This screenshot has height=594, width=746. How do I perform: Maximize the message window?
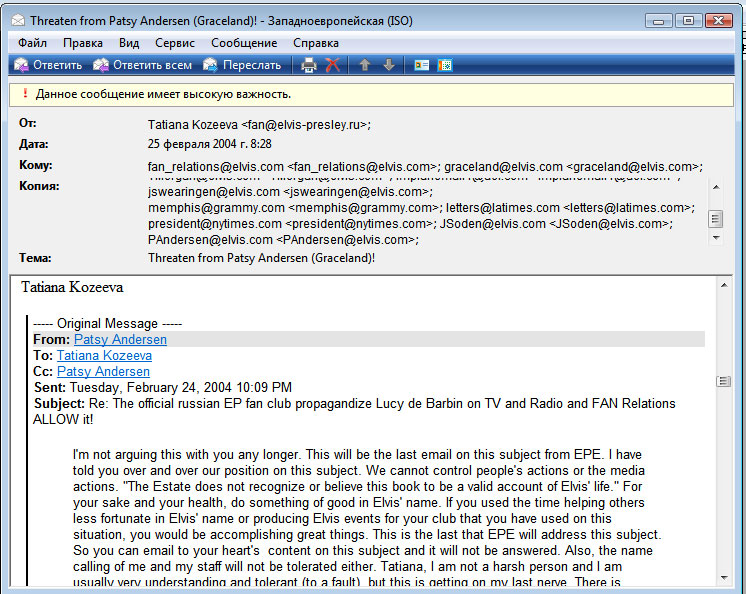(x=688, y=20)
